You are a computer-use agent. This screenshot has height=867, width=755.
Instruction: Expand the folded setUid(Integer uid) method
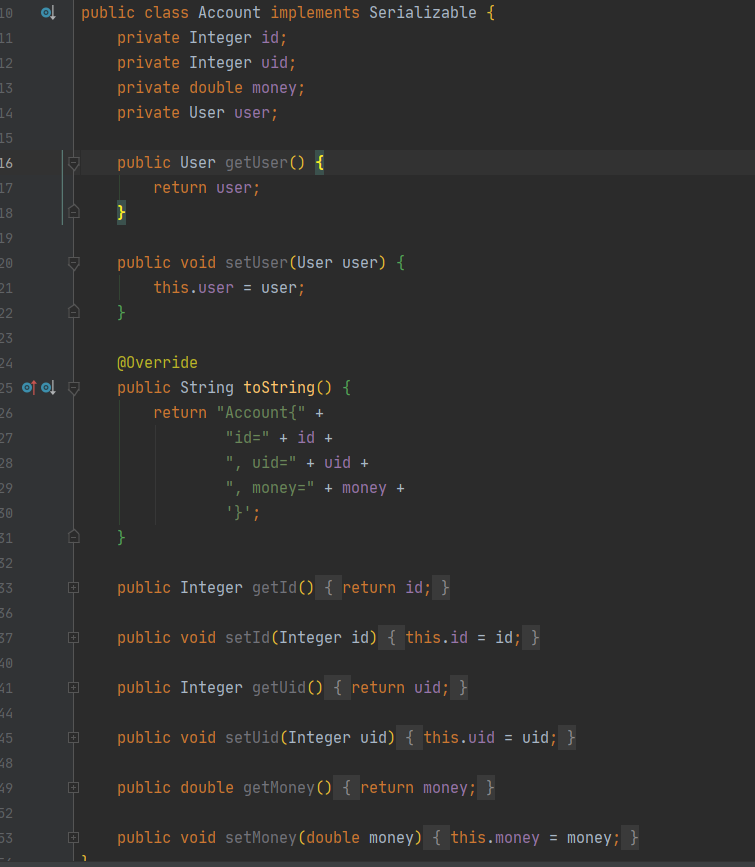pyautogui.click(x=74, y=738)
